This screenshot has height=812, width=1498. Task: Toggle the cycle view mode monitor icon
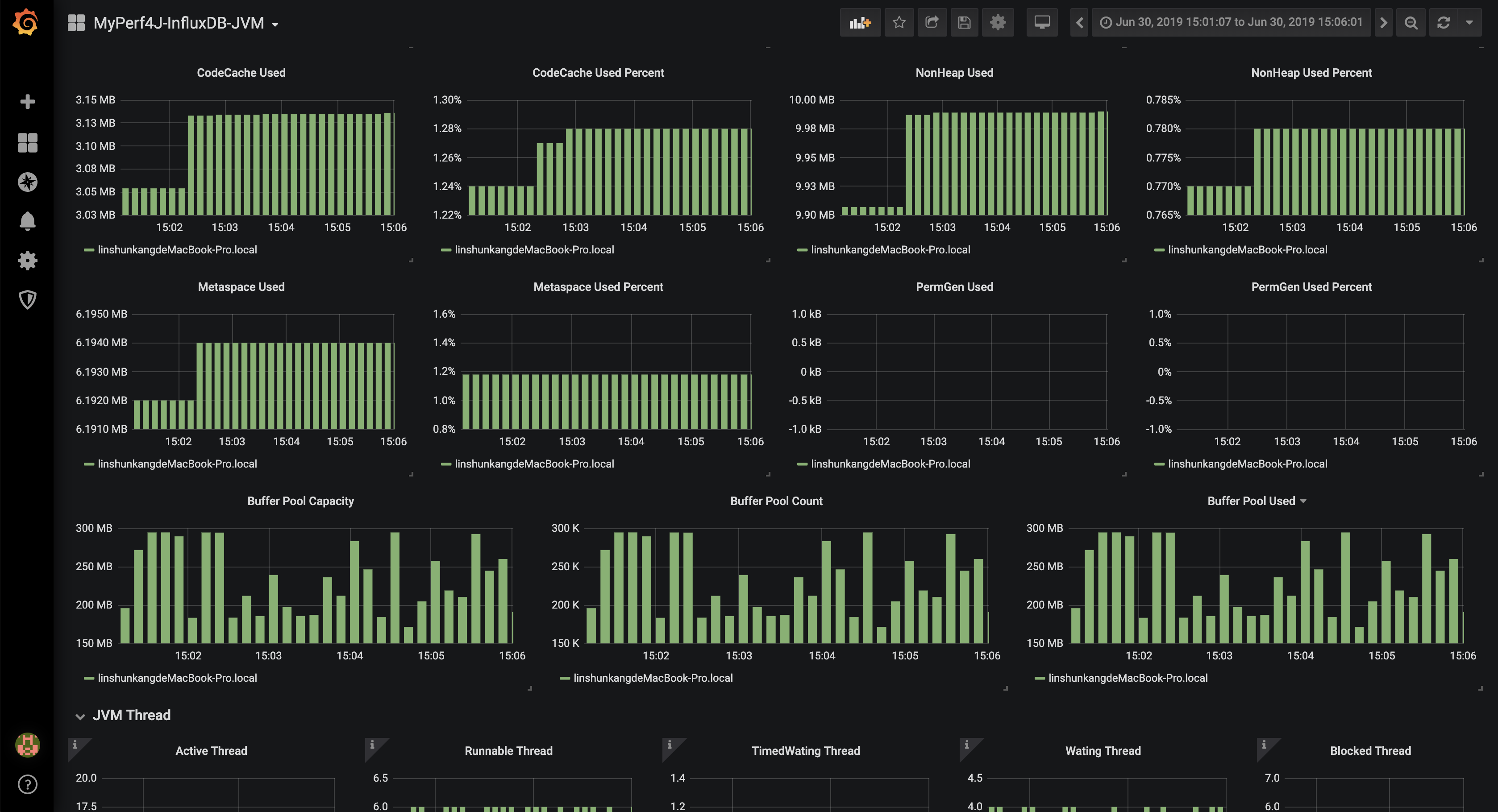point(1041,23)
